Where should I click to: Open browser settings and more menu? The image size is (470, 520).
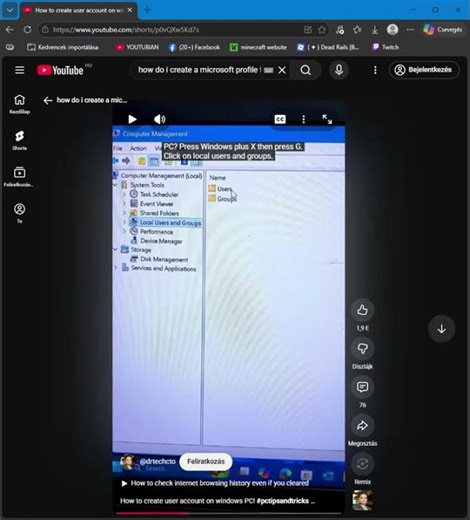[x=410, y=30]
